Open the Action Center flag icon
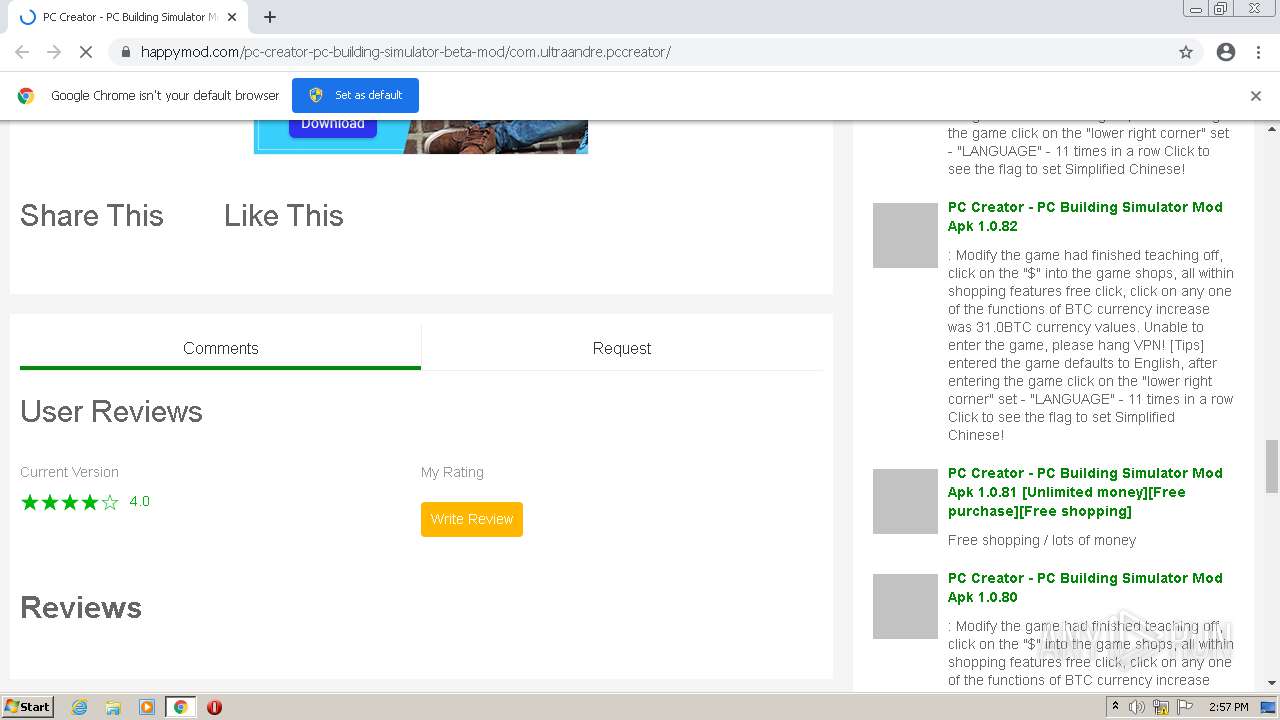 1185,707
